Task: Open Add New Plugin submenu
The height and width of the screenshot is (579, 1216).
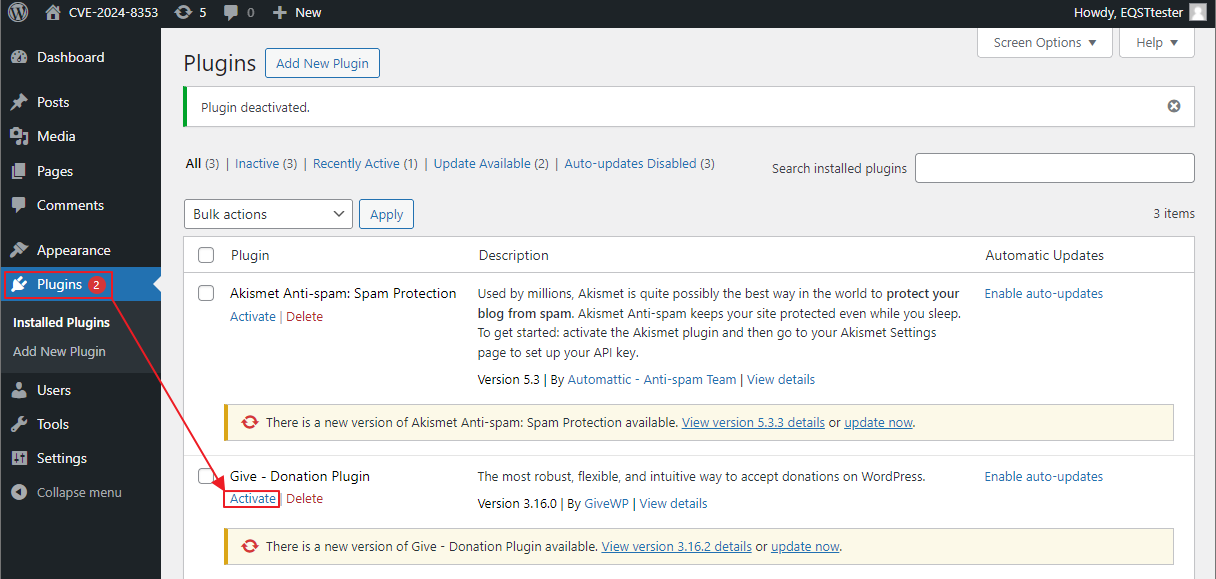Action: (59, 351)
